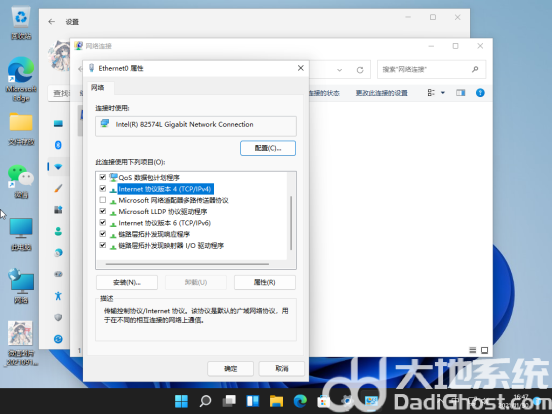Refresh the 网络连接 window address bar
The image size is (552, 414).
tap(360, 70)
